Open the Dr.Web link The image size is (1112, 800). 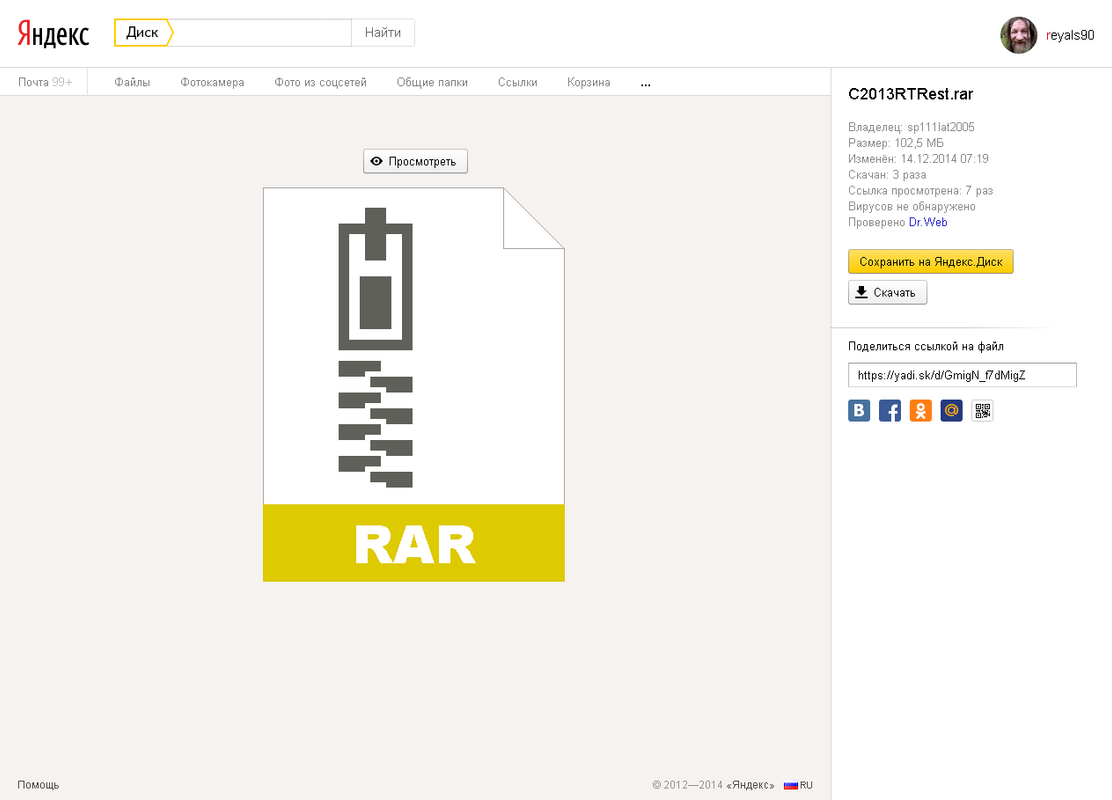(x=928, y=222)
